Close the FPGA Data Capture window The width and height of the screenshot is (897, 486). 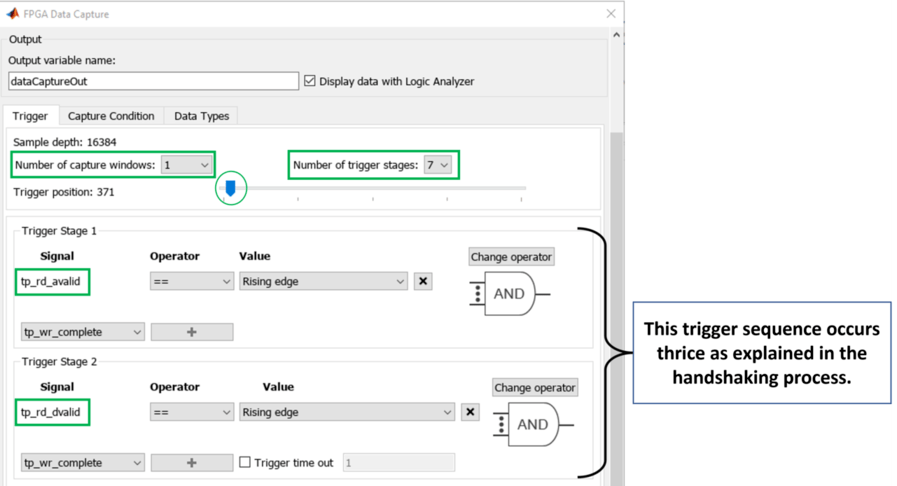[611, 15]
